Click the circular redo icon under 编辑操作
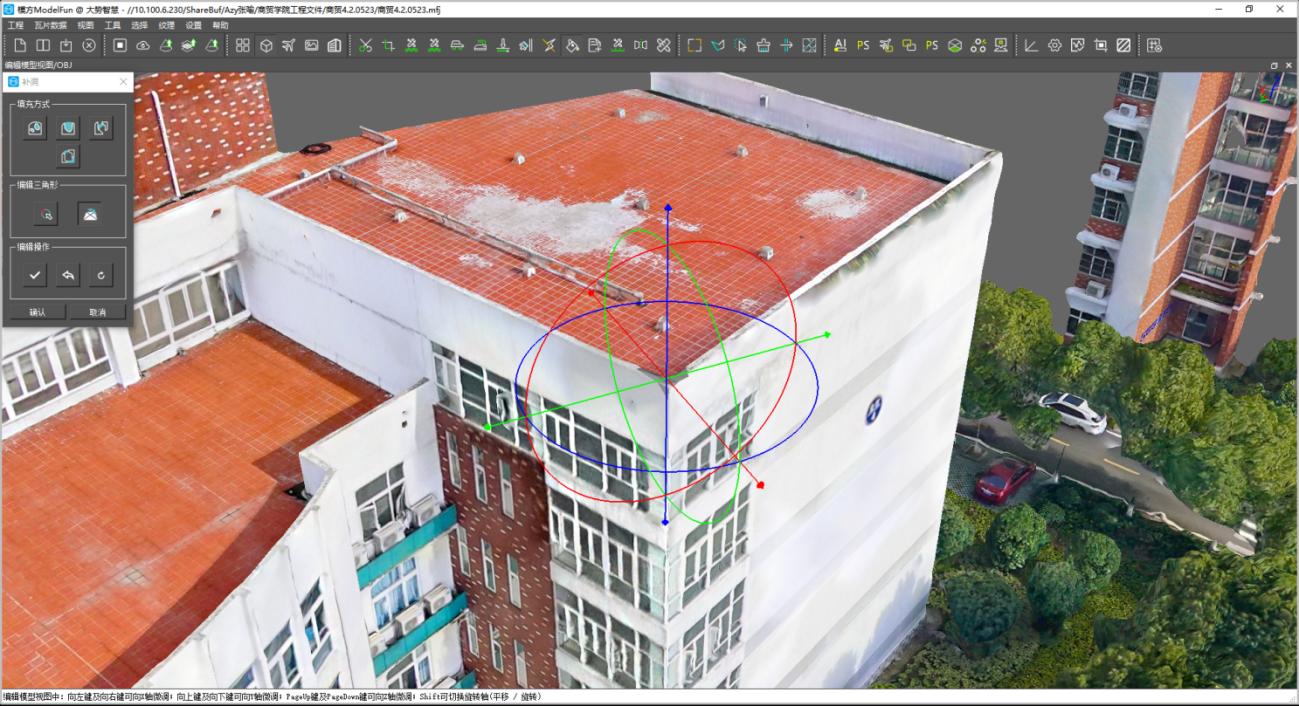1299x706 pixels. tap(101, 274)
